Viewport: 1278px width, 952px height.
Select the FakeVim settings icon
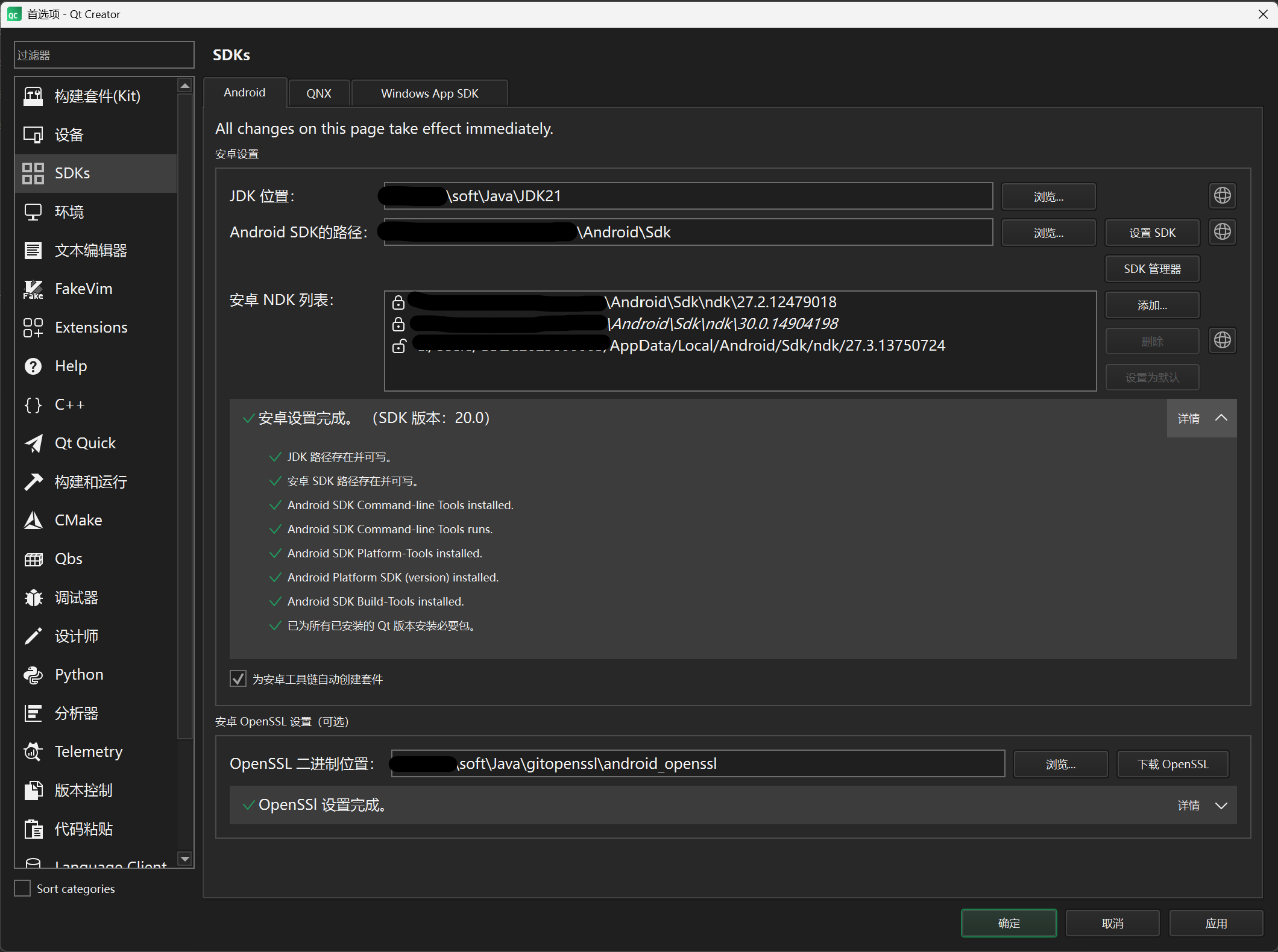coord(33,289)
